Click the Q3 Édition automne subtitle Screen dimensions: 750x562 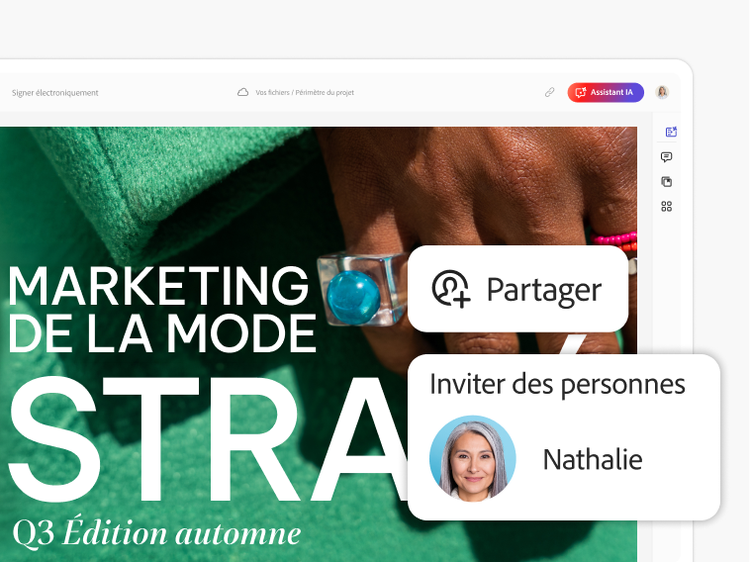pos(157,533)
